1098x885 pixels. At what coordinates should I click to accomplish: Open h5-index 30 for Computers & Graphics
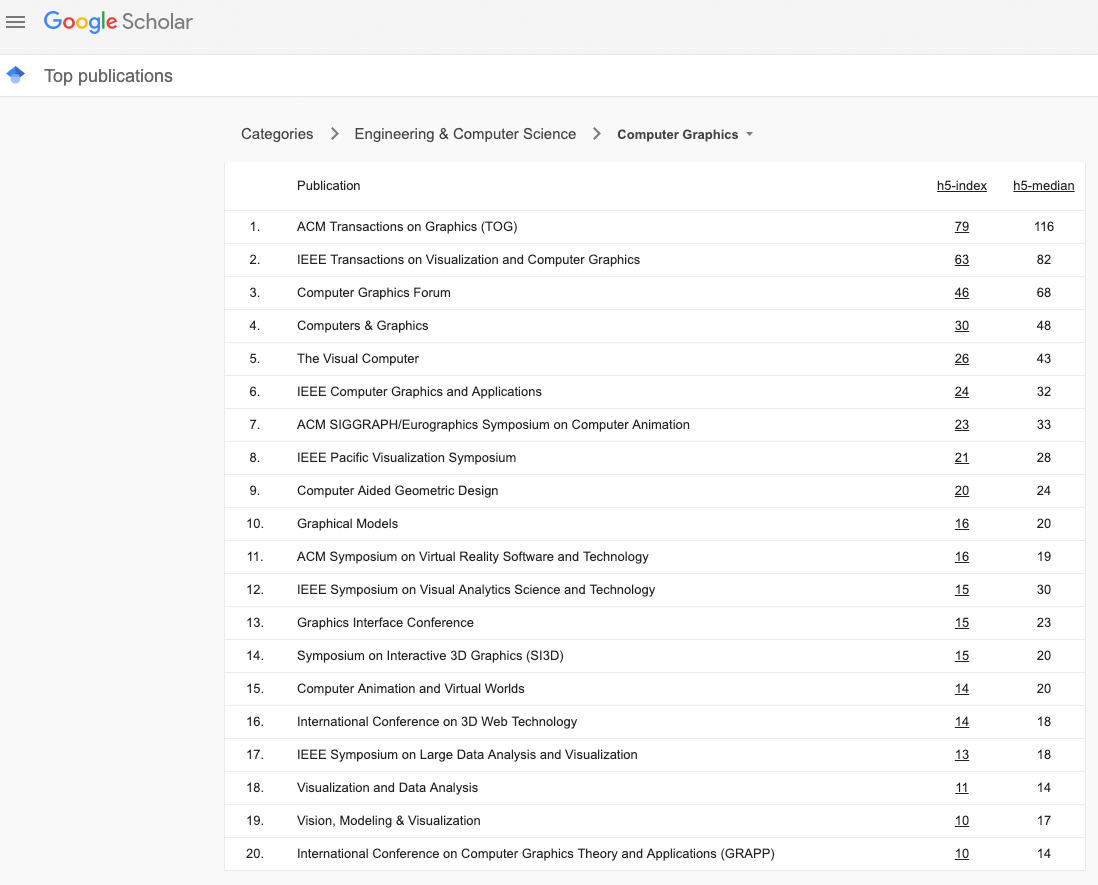tap(961, 326)
